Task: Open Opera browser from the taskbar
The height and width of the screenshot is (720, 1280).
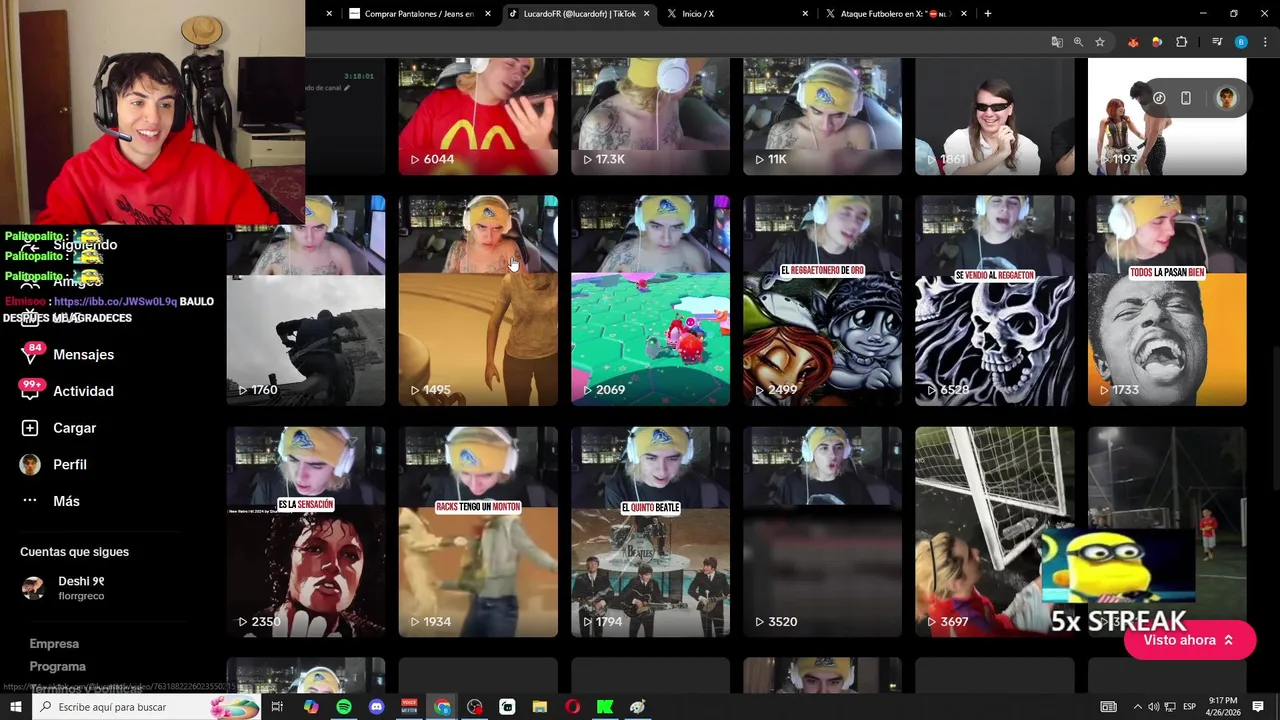Action: coord(572,707)
